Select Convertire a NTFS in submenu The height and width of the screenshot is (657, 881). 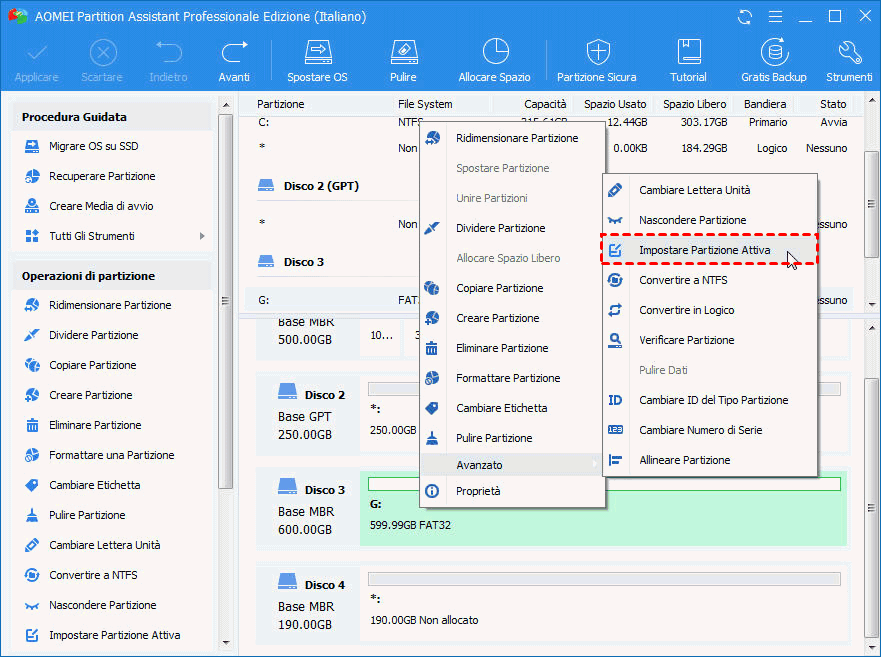683,280
